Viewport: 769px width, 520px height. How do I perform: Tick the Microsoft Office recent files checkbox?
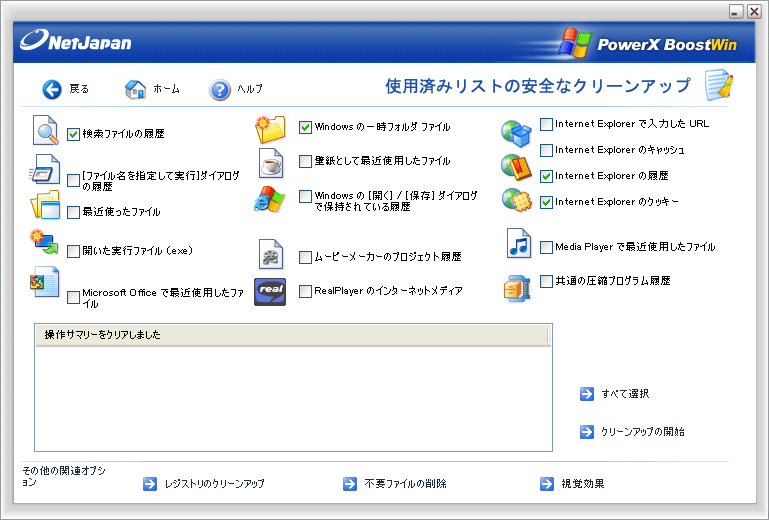pos(74,298)
